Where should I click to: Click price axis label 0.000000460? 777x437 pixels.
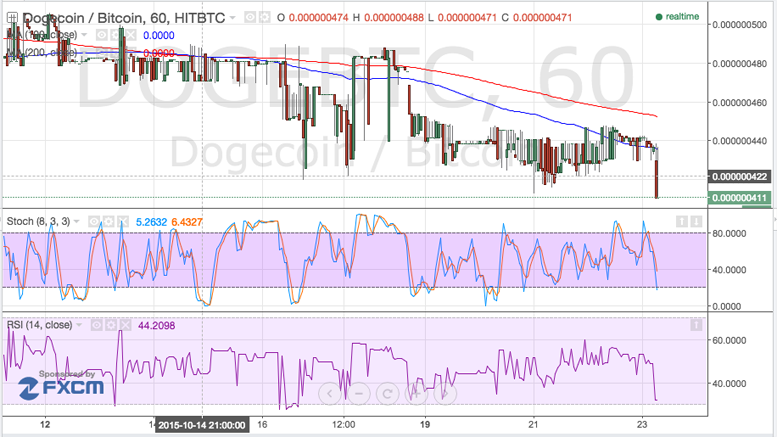pos(740,103)
